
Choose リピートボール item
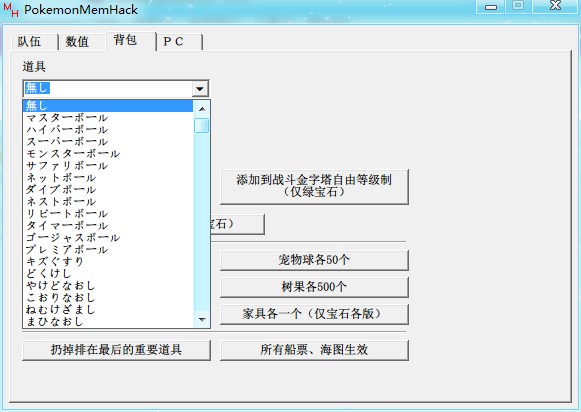109,214
